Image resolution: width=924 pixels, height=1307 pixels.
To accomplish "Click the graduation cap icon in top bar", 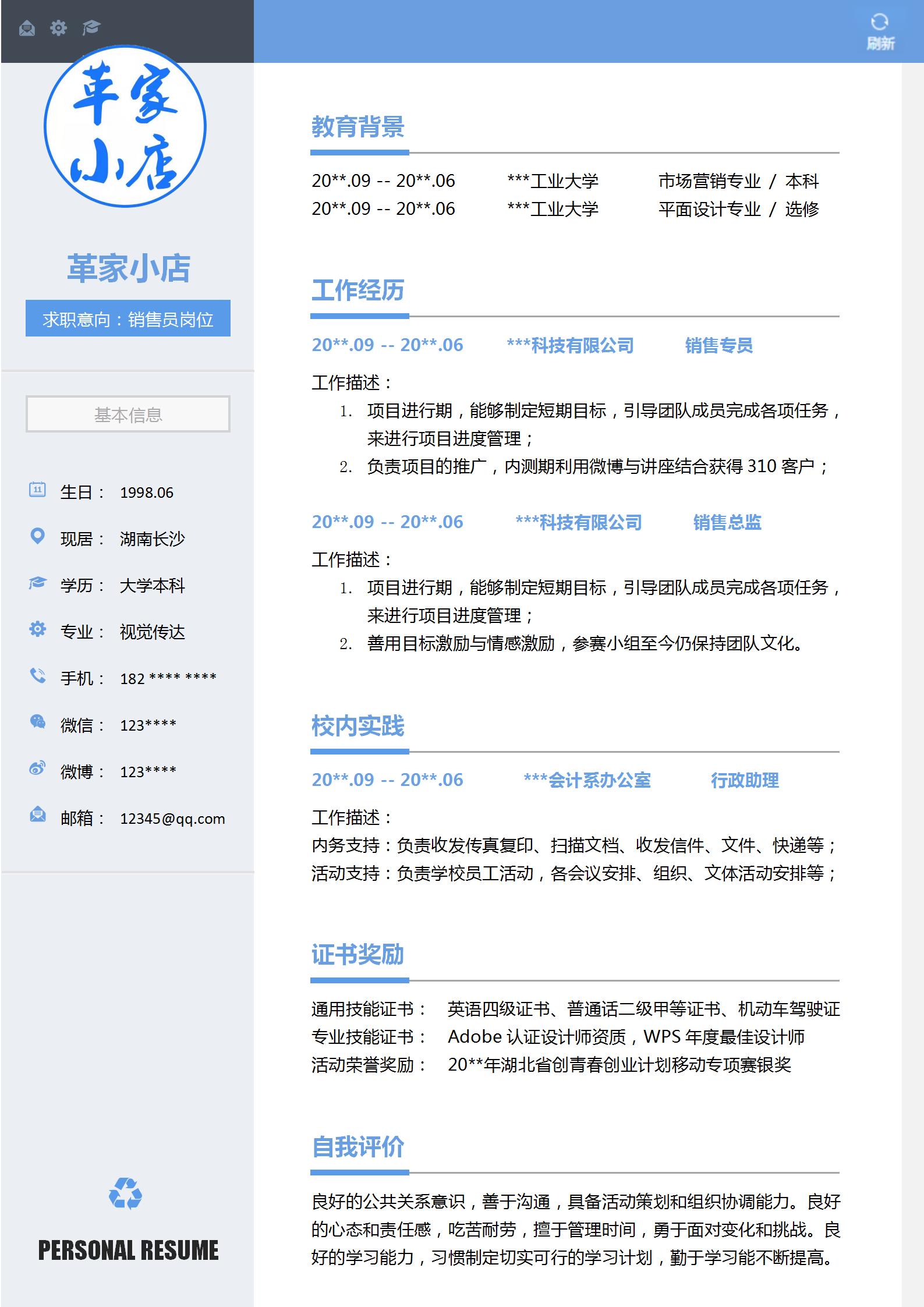I will coord(91,27).
